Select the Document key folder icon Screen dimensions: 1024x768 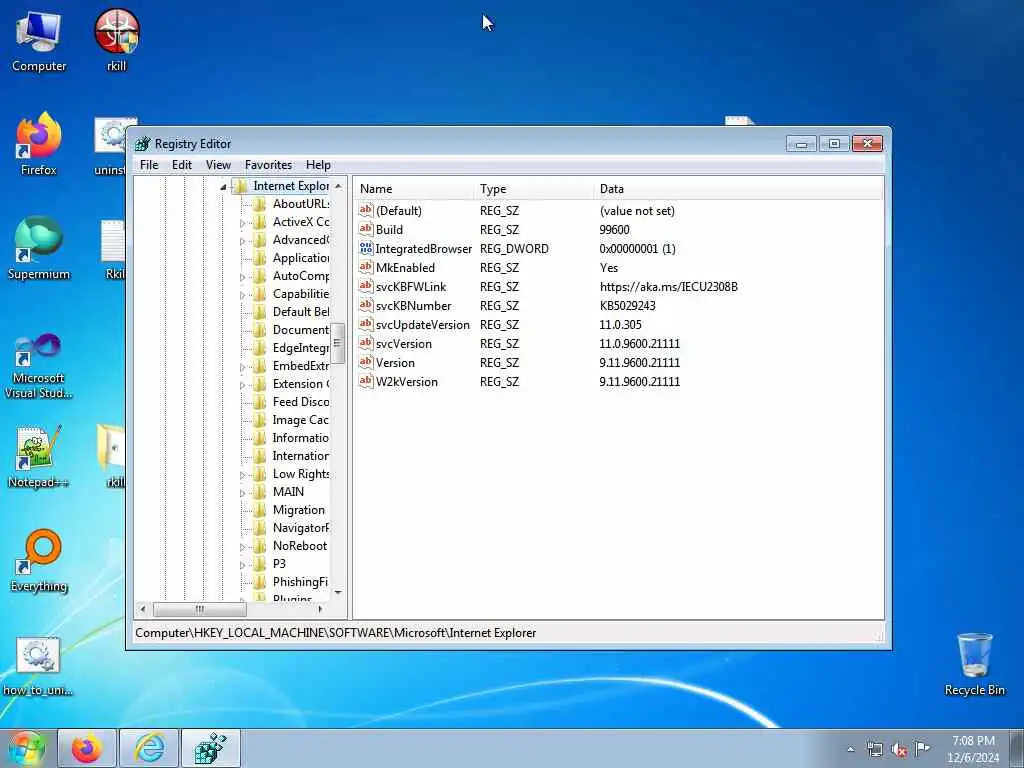(x=260, y=330)
